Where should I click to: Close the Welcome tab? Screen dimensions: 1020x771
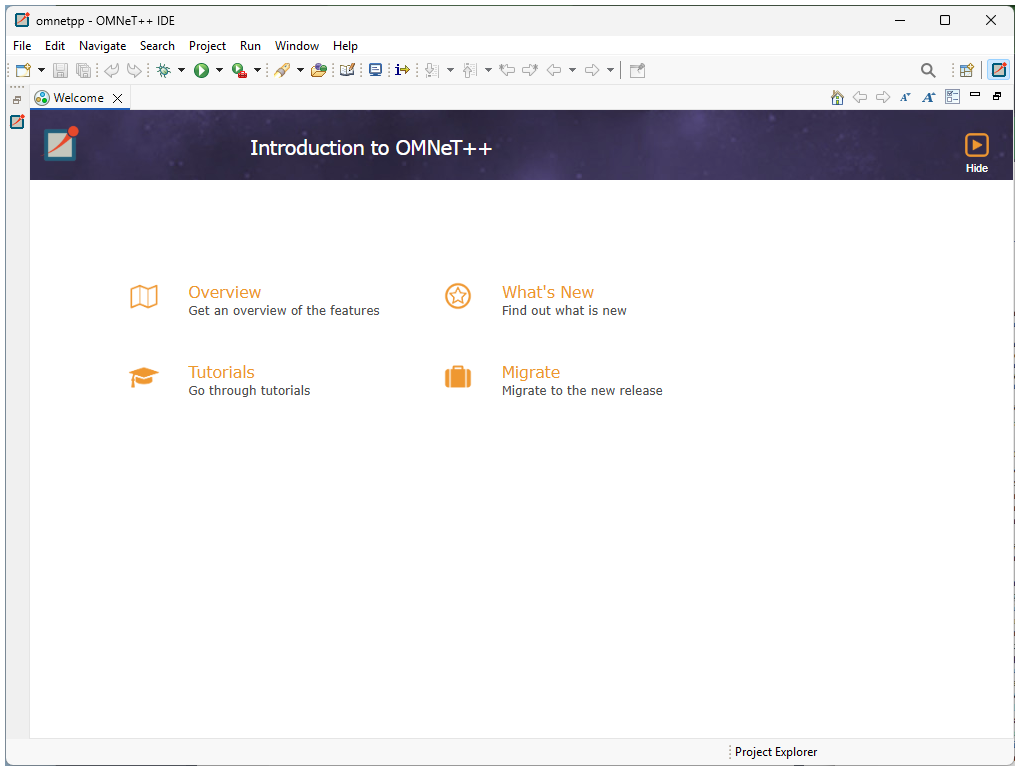point(118,98)
